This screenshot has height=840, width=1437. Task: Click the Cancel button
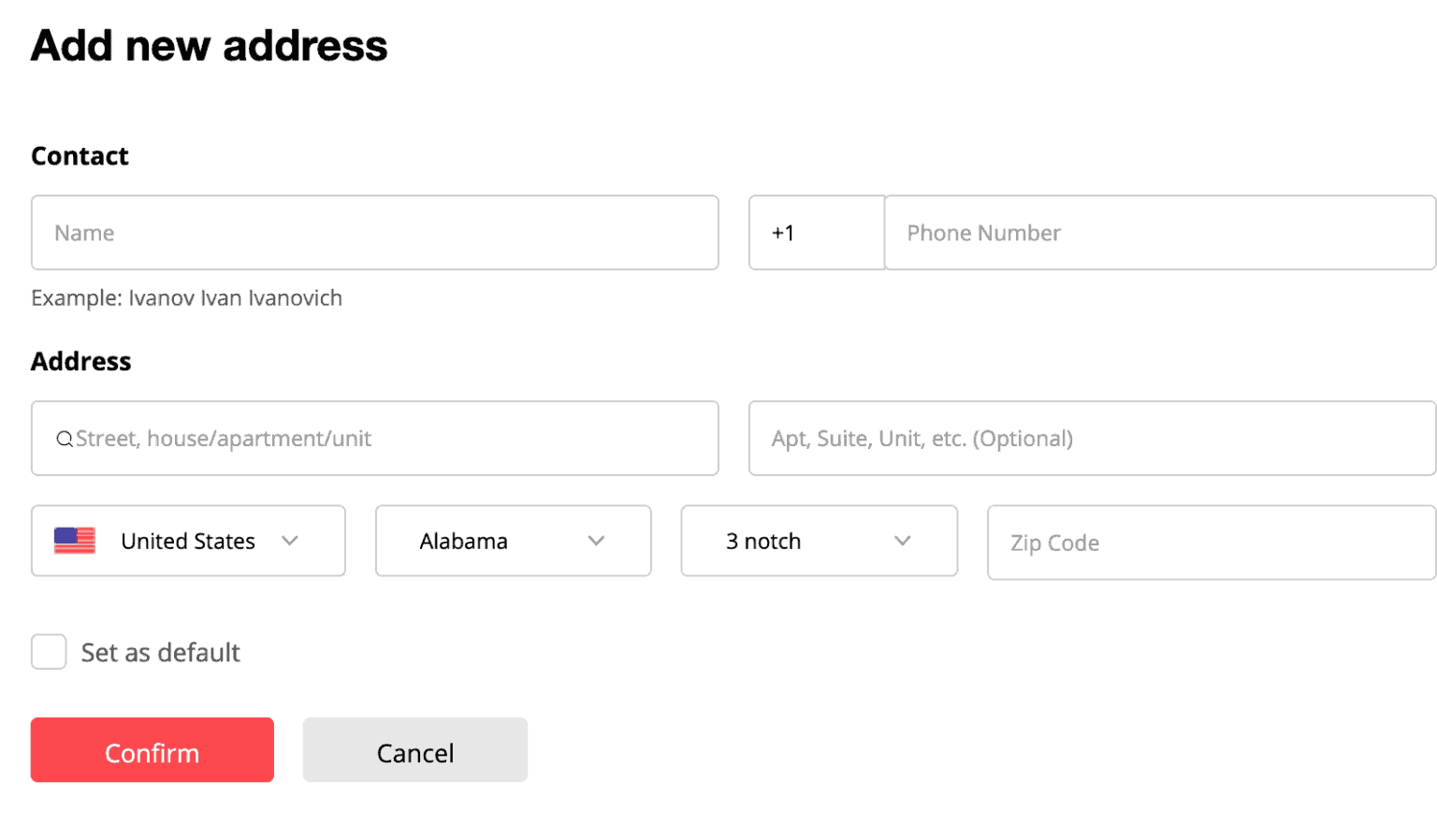(x=414, y=751)
